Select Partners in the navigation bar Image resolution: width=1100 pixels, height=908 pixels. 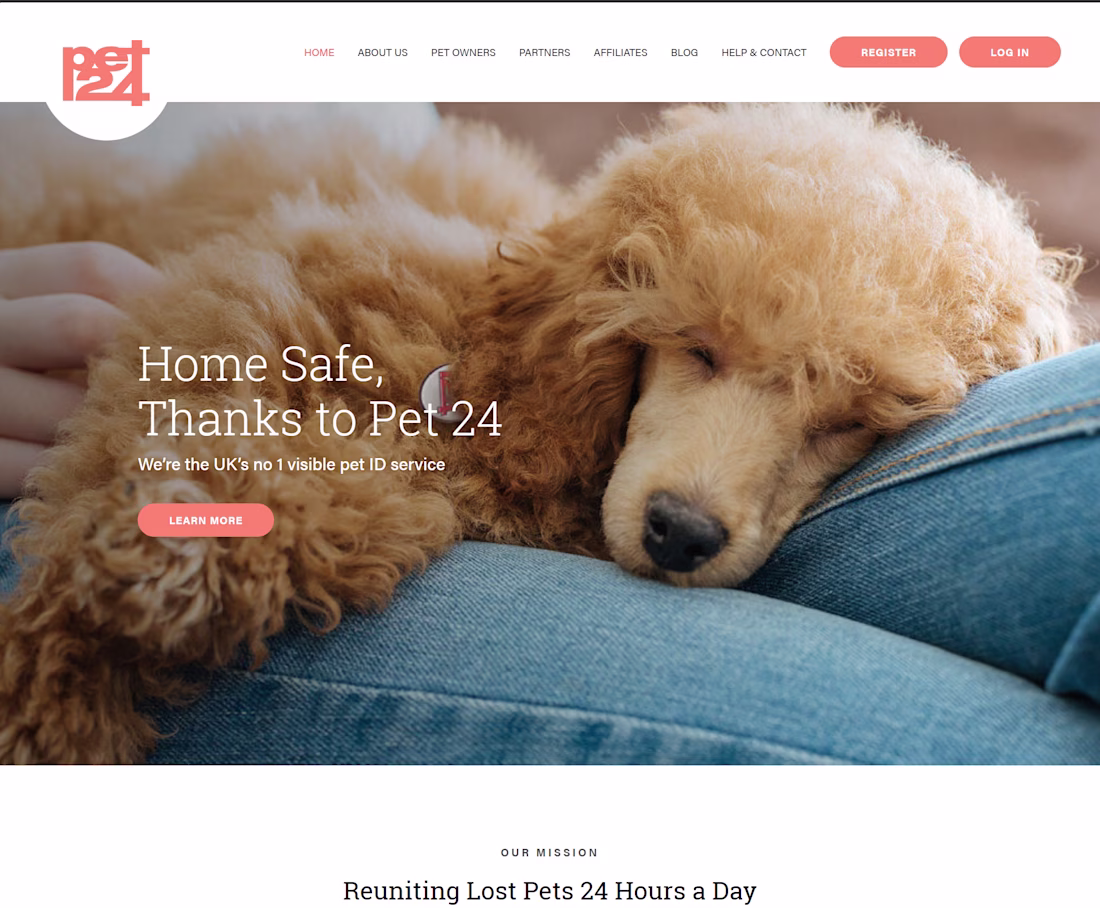(x=544, y=53)
